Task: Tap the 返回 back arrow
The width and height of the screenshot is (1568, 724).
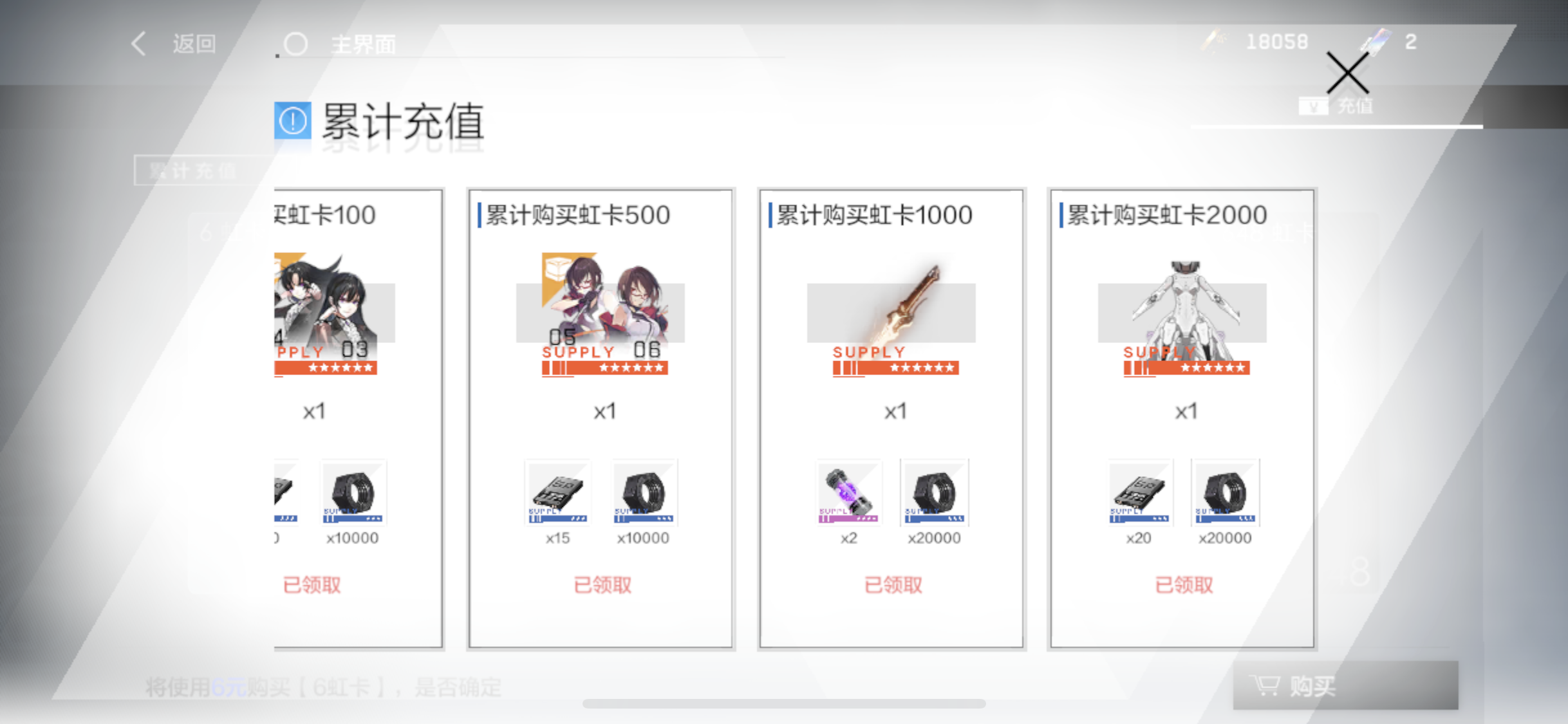Action: (138, 44)
